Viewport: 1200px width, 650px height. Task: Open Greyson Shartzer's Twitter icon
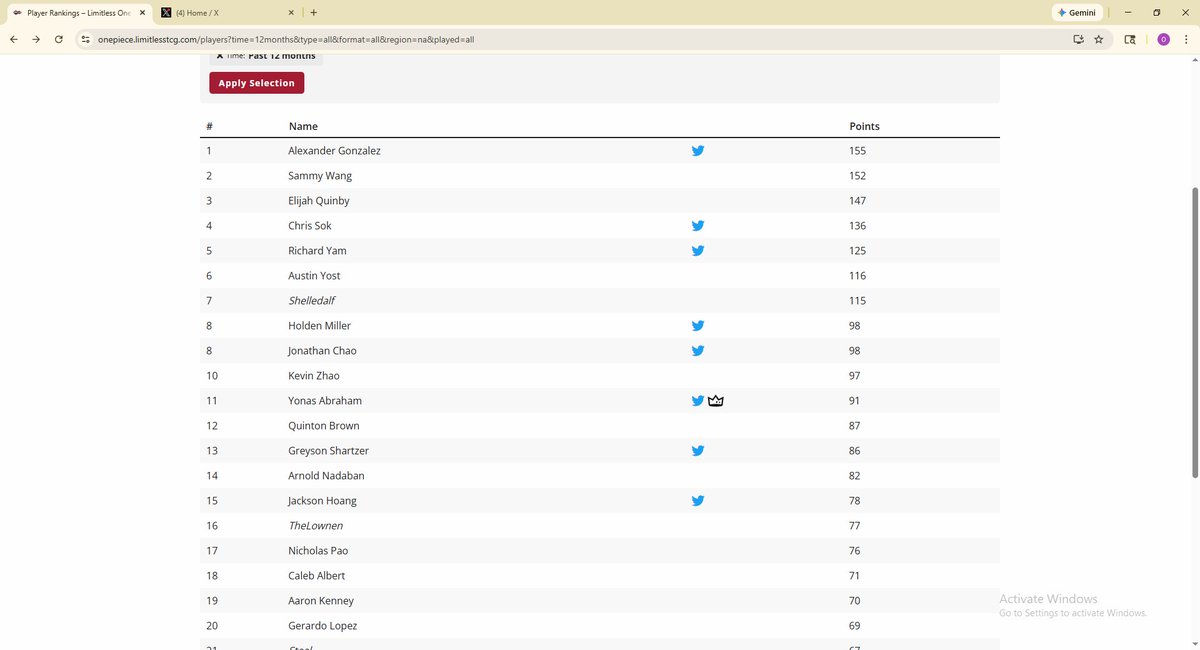(x=698, y=451)
